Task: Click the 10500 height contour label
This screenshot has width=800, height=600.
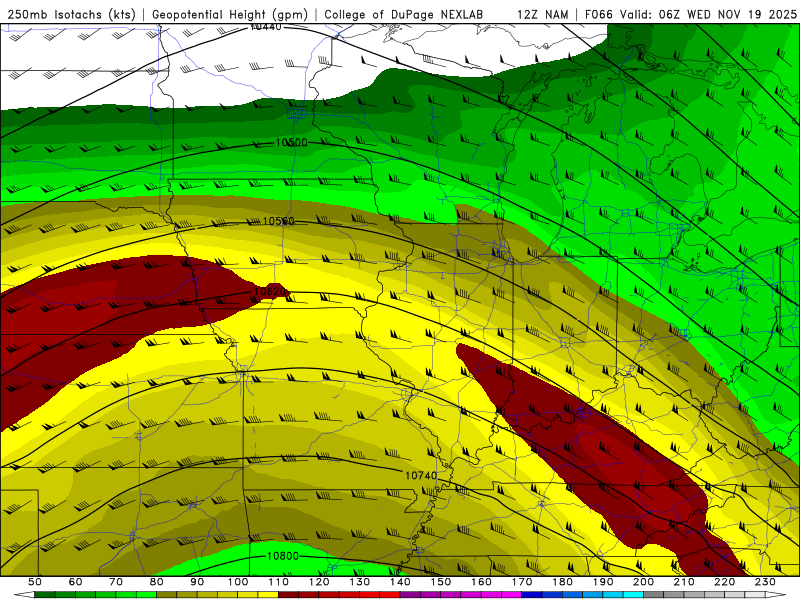Action: click(291, 142)
